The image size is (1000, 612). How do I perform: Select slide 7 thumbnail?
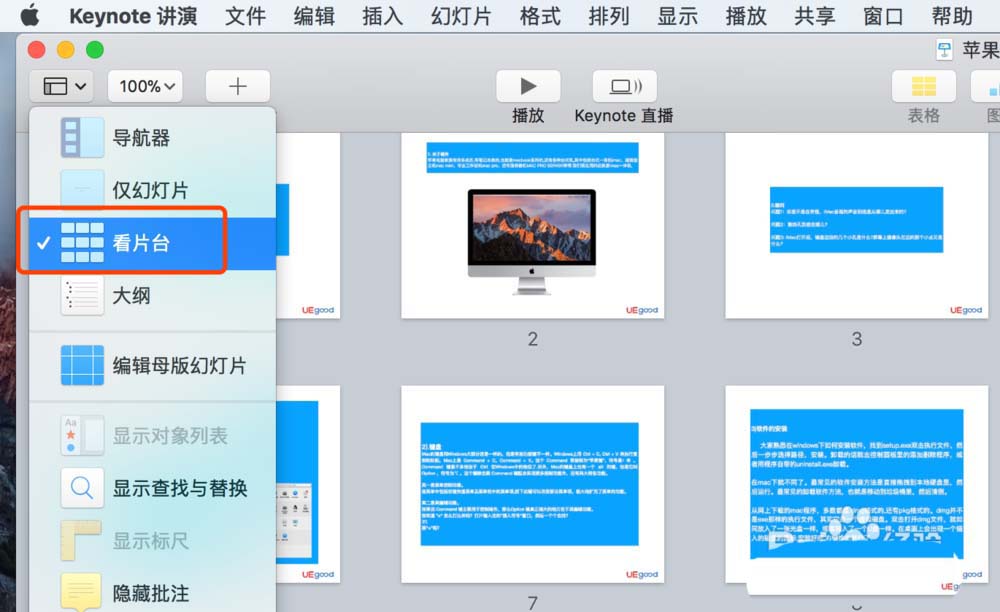(x=533, y=484)
